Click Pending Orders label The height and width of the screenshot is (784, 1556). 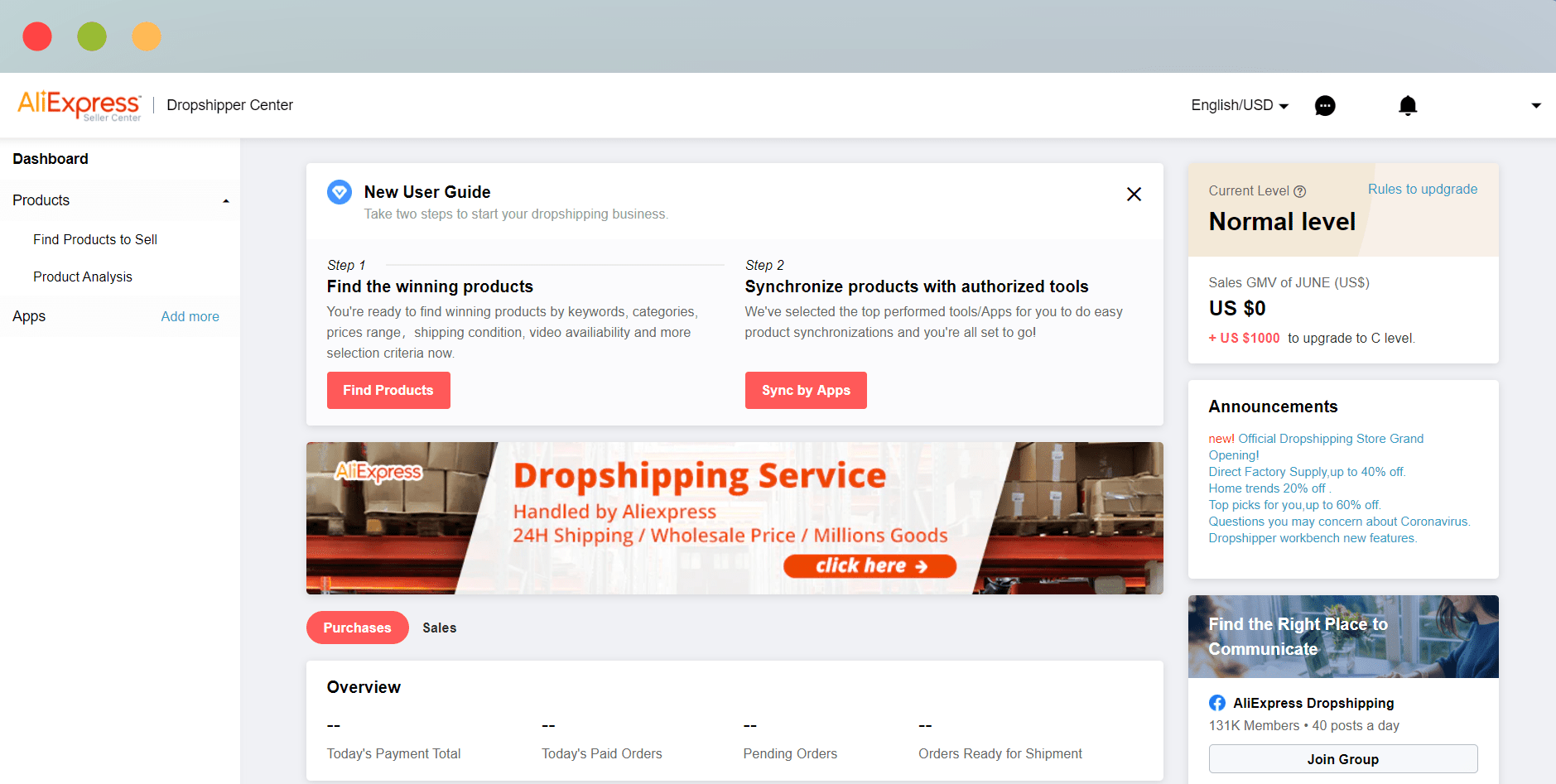(790, 753)
